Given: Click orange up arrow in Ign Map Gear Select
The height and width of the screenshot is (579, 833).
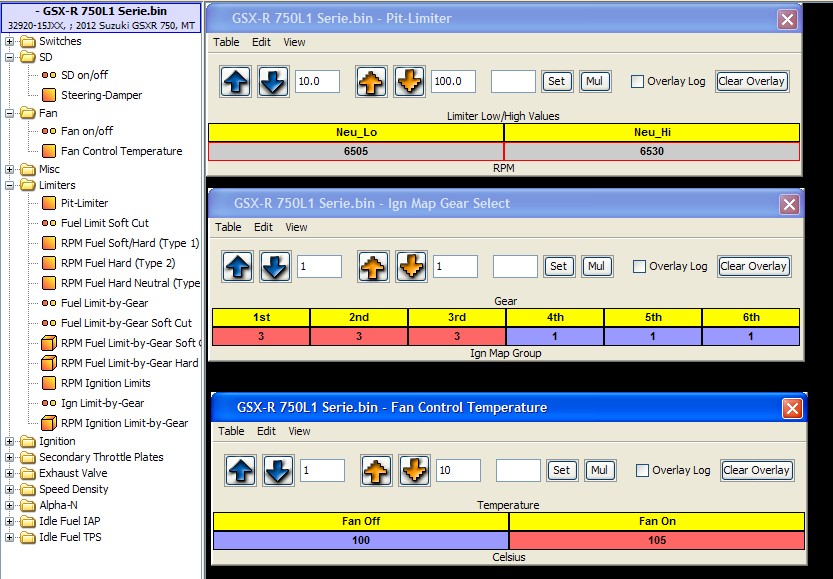Looking at the screenshot, I should click(375, 266).
